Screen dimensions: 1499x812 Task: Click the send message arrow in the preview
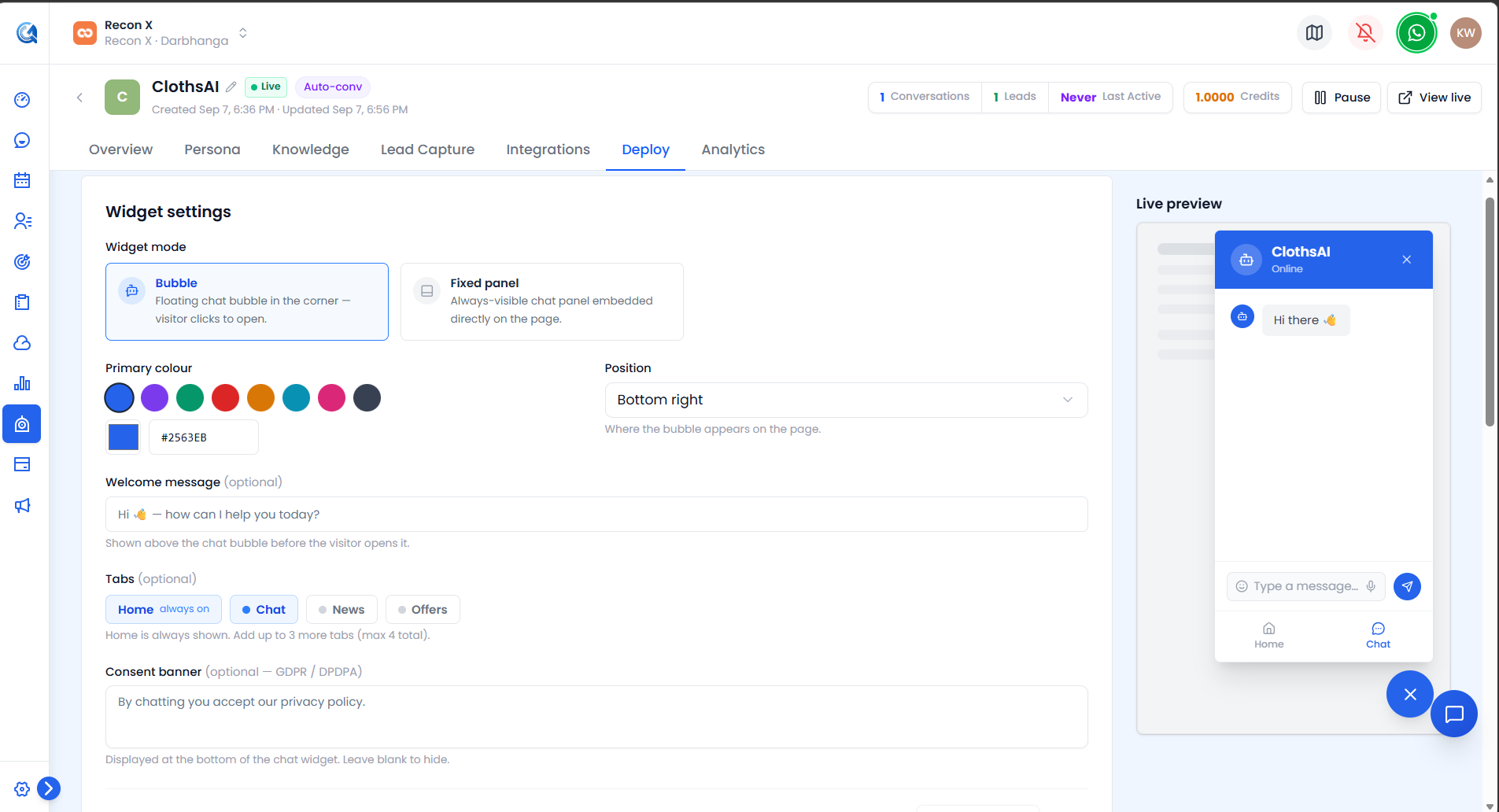[1407, 586]
